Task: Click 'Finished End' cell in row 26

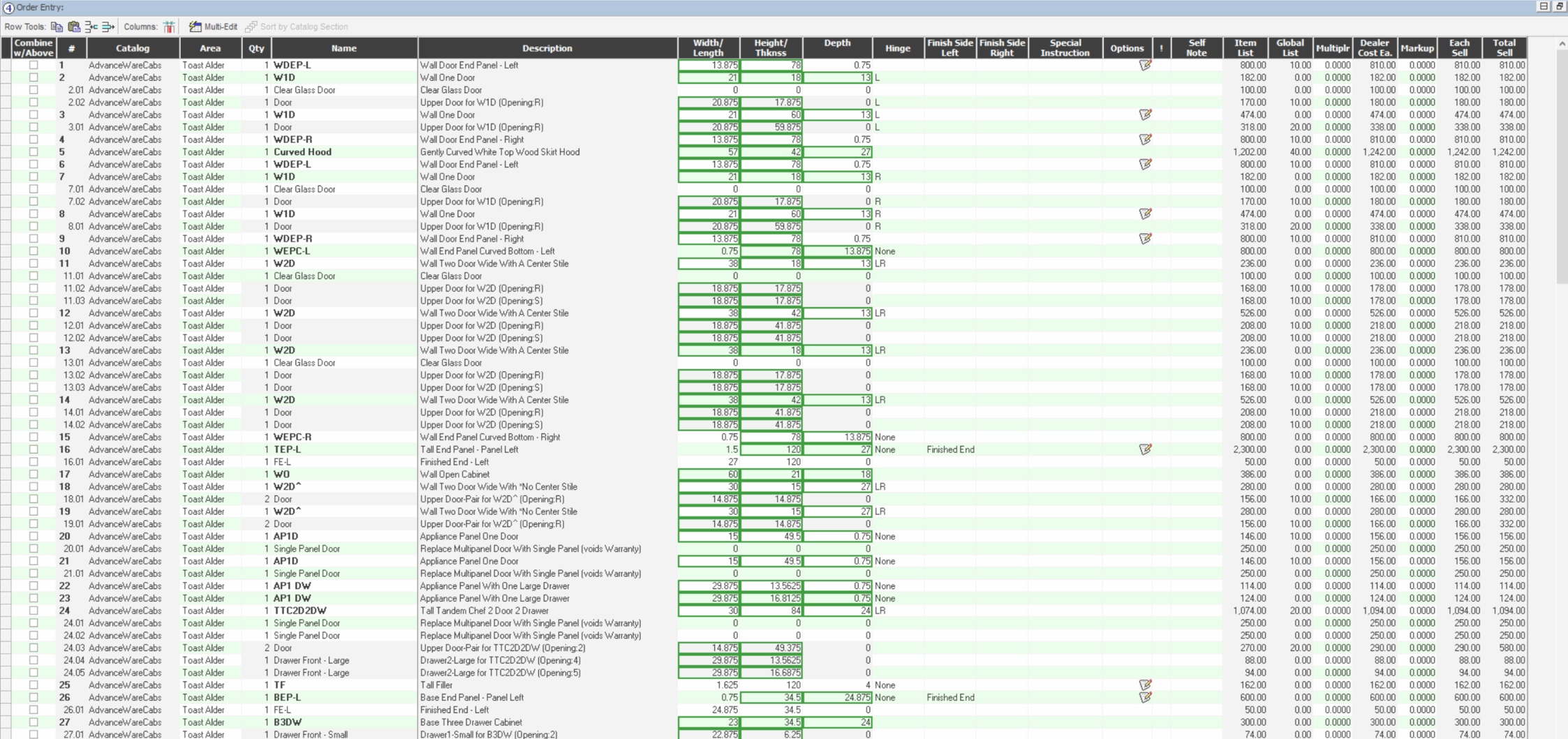Action: coord(950,697)
